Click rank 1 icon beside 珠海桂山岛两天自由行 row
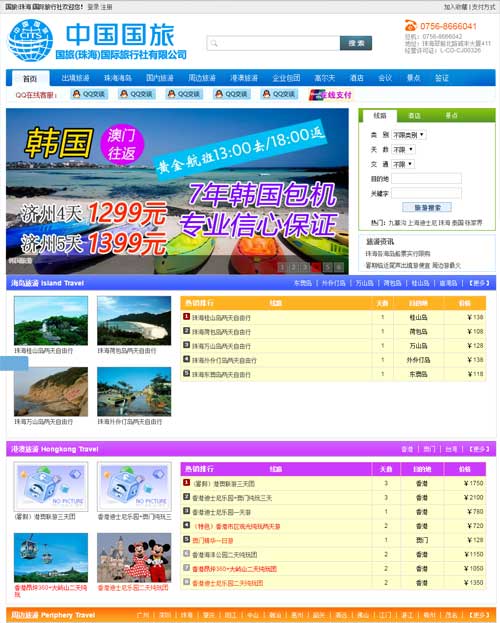The image size is (500, 623). (x=186, y=317)
